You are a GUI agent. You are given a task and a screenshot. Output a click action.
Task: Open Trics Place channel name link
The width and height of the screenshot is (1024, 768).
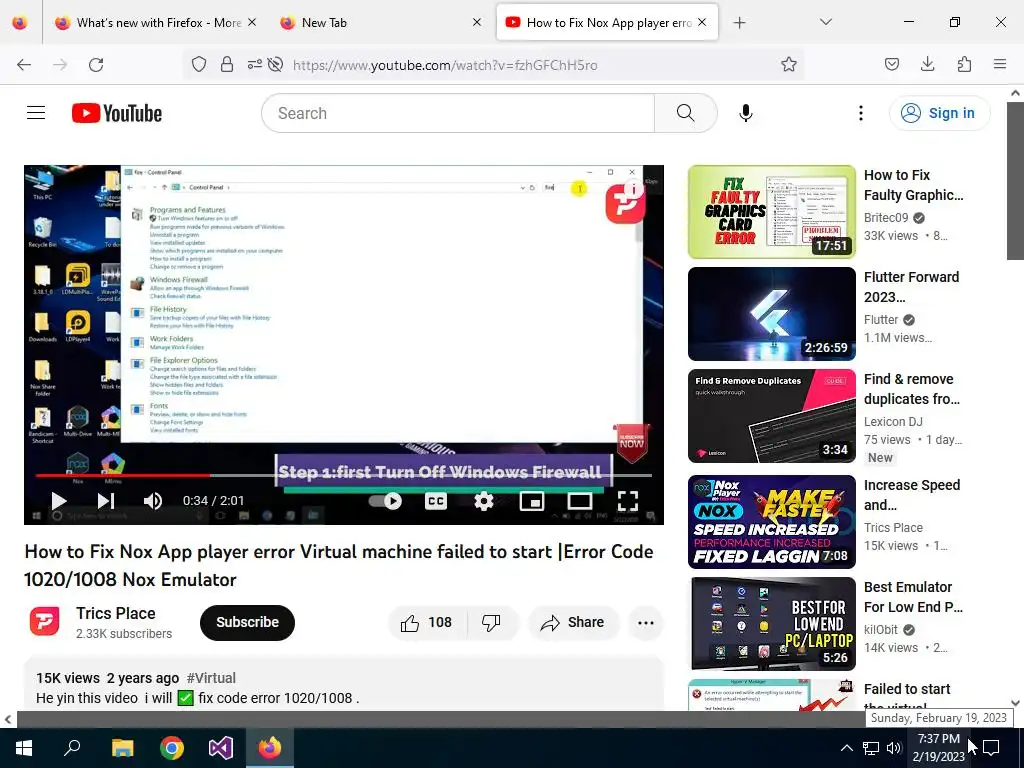[x=116, y=613]
